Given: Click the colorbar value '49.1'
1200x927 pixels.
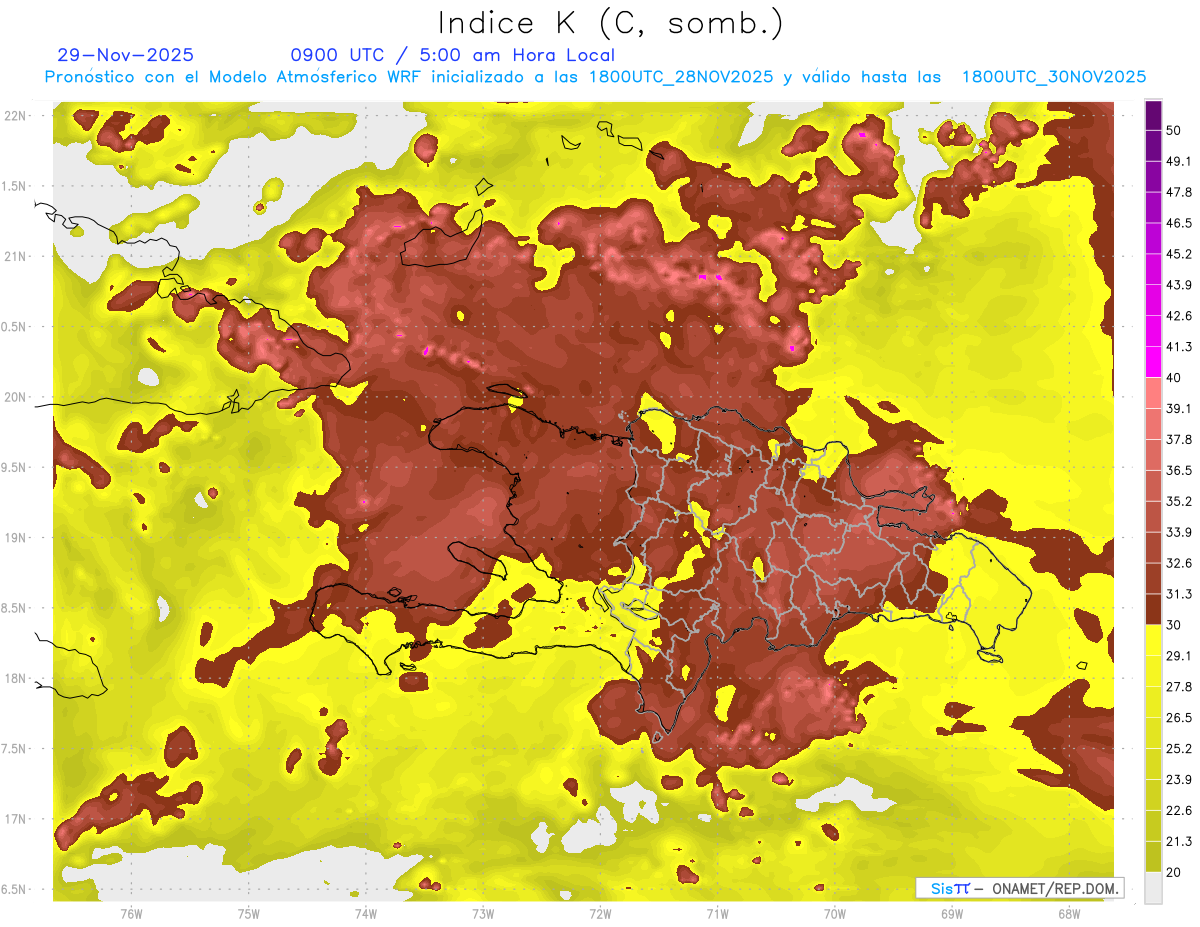Looking at the screenshot, I should 1179,161.
